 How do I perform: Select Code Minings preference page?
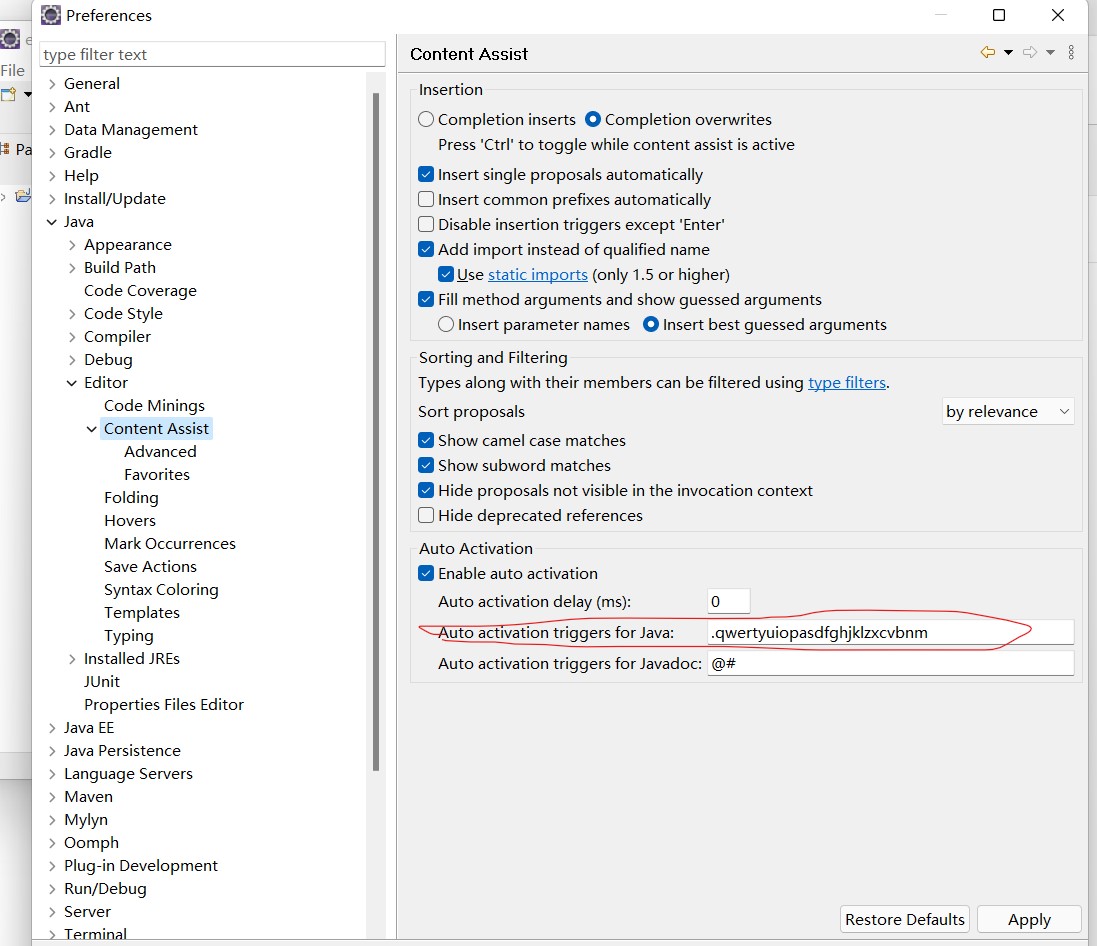(x=154, y=406)
